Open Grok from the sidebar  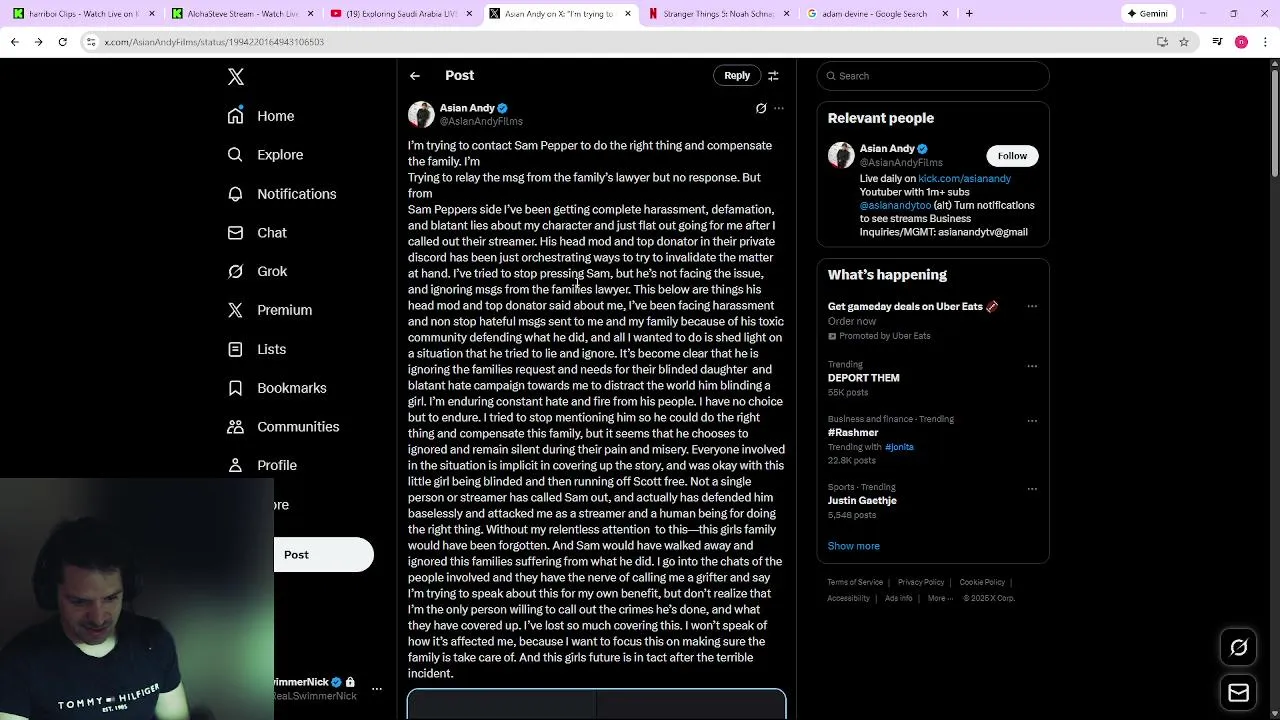pos(257,272)
